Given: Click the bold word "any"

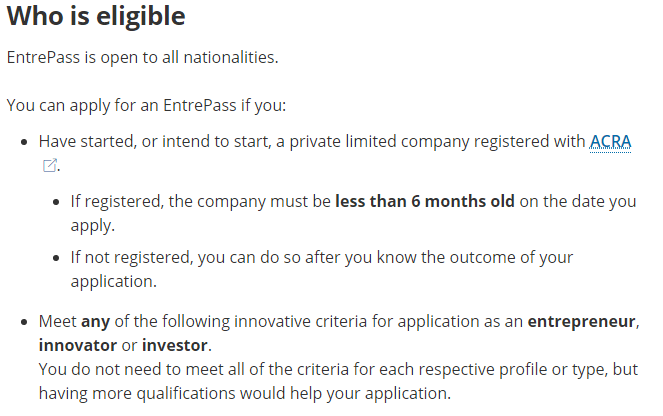Looking at the screenshot, I should (x=96, y=322).
